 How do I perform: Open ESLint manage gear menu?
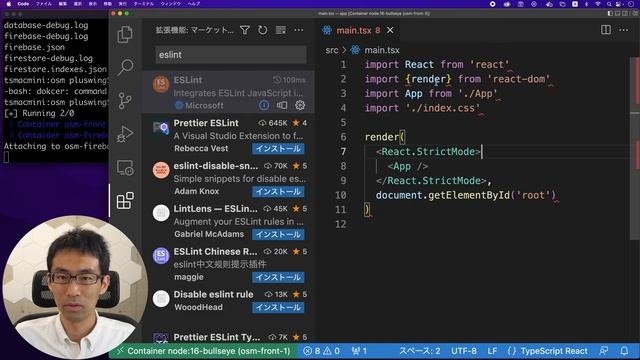tap(300, 105)
